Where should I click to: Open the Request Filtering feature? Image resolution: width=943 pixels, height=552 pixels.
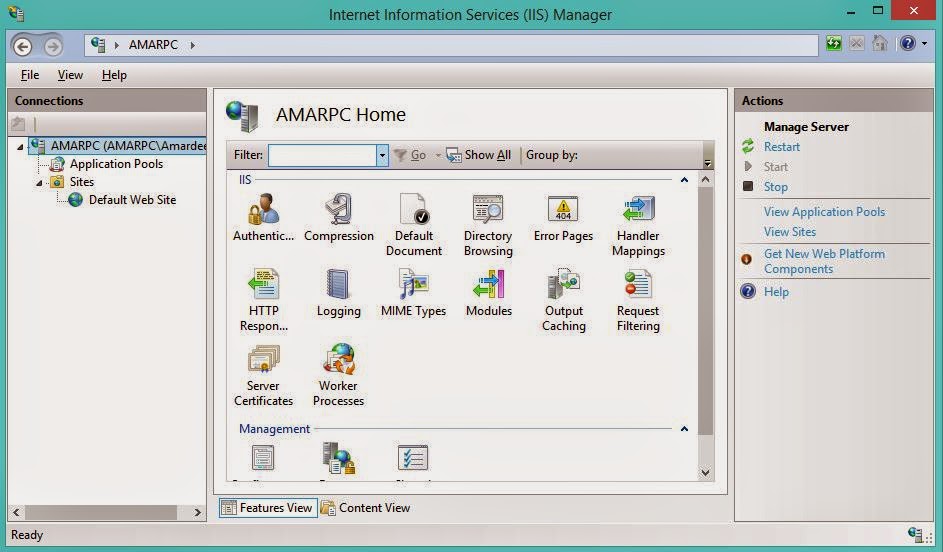coord(638,299)
